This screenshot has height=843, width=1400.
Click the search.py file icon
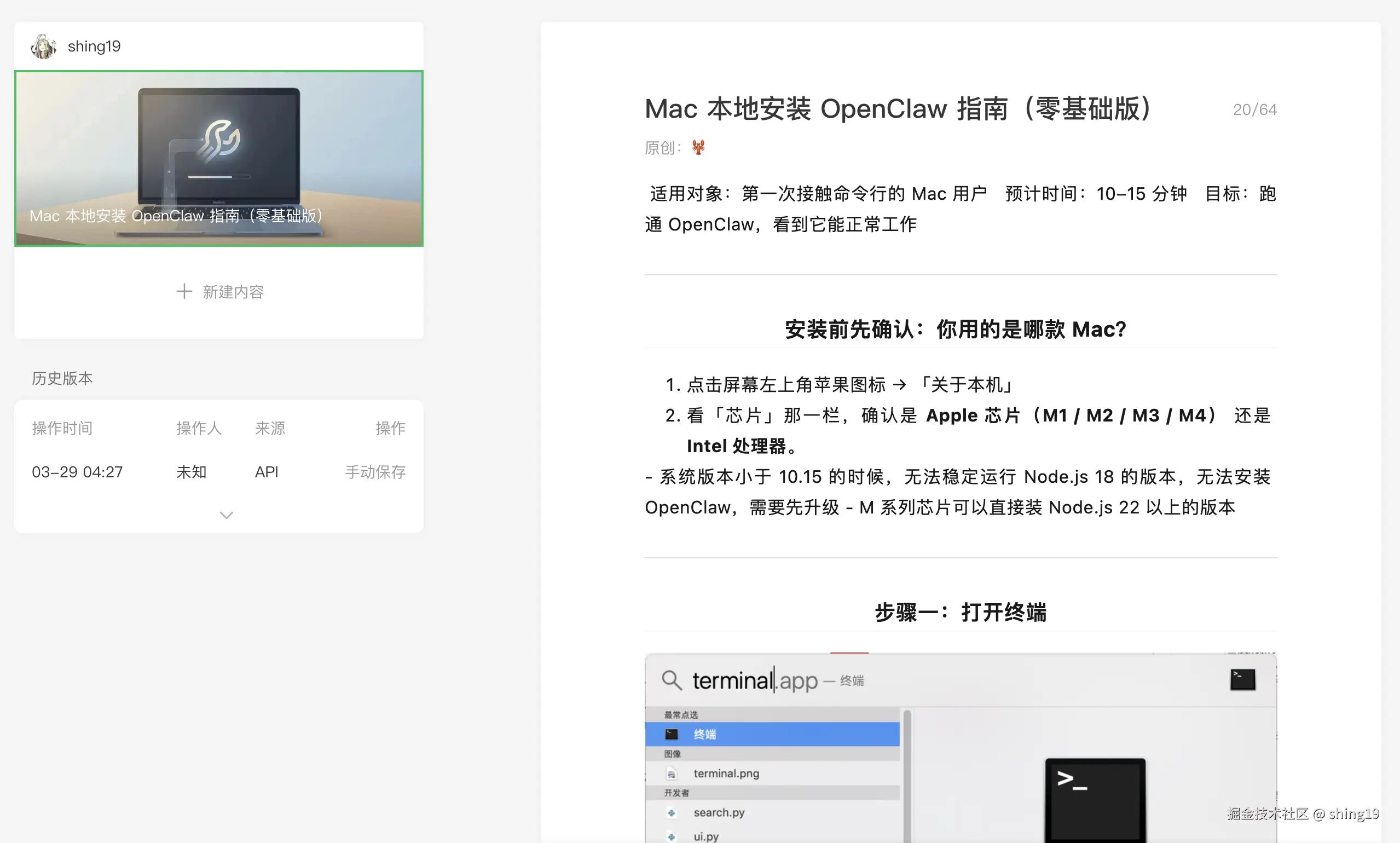pos(672,813)
